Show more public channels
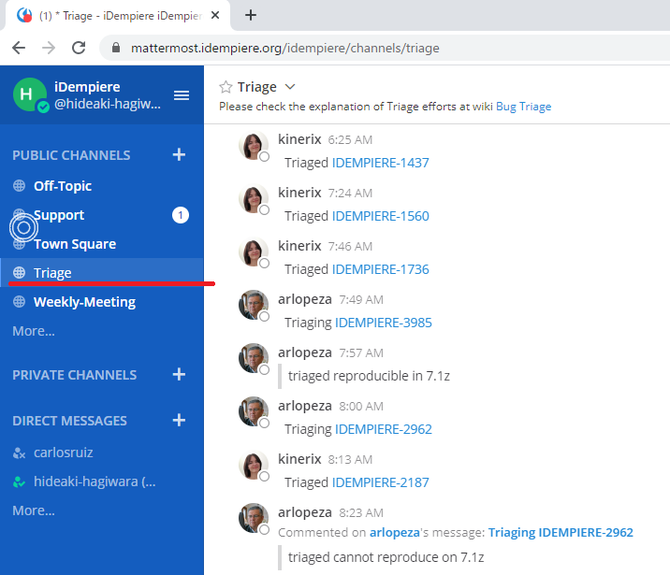 point(33,331)
